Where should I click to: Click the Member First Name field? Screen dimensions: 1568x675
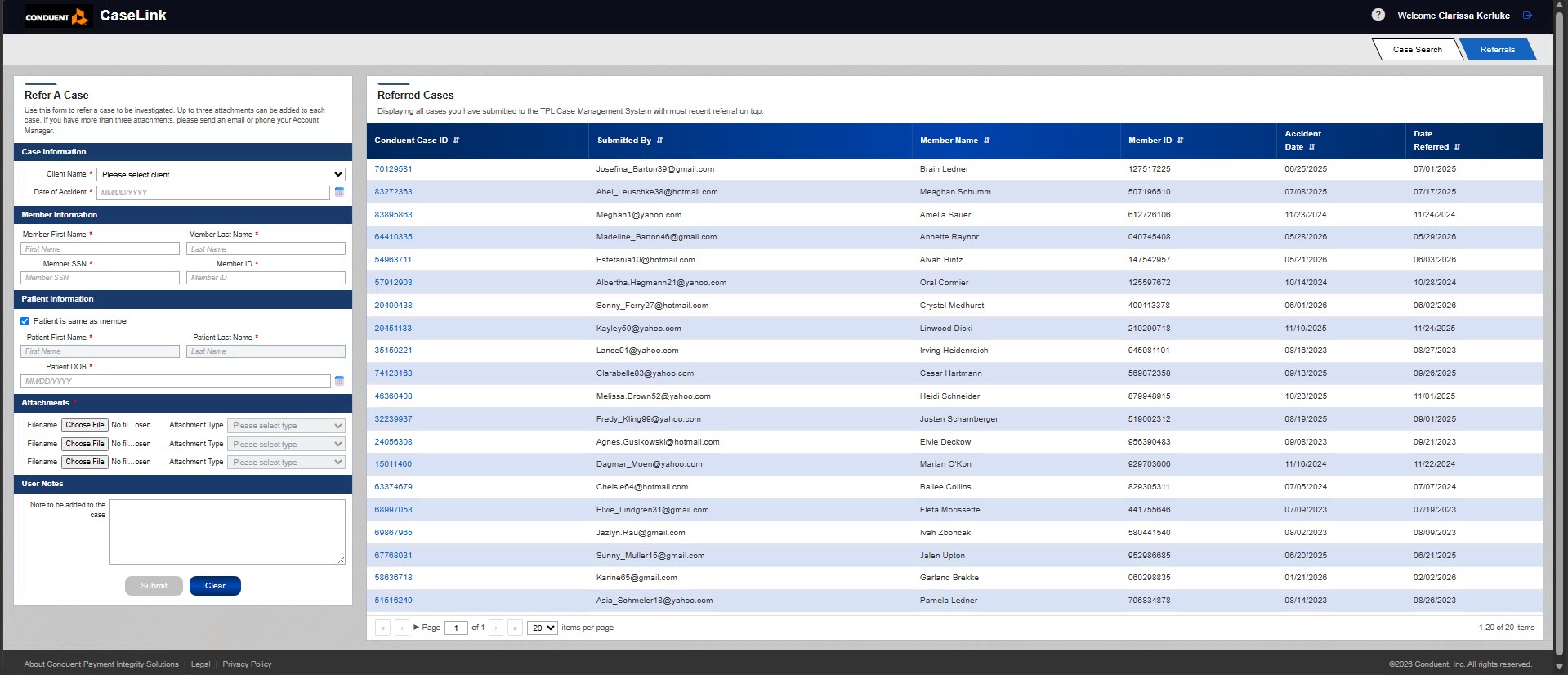pos(100,248)
